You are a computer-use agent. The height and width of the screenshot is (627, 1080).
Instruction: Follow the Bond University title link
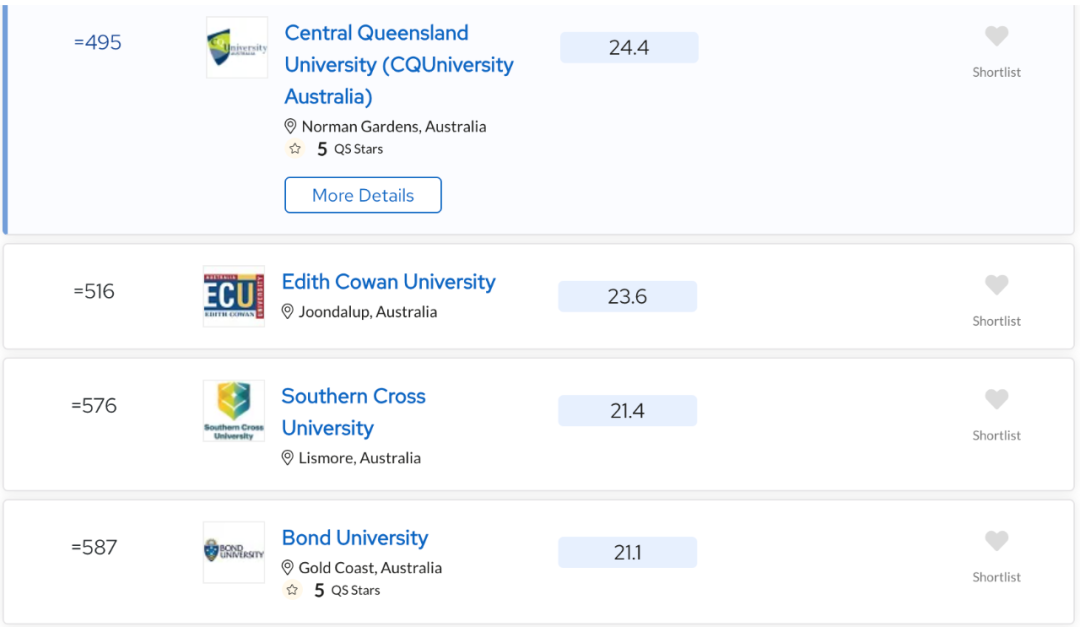[x=355, y=537]
